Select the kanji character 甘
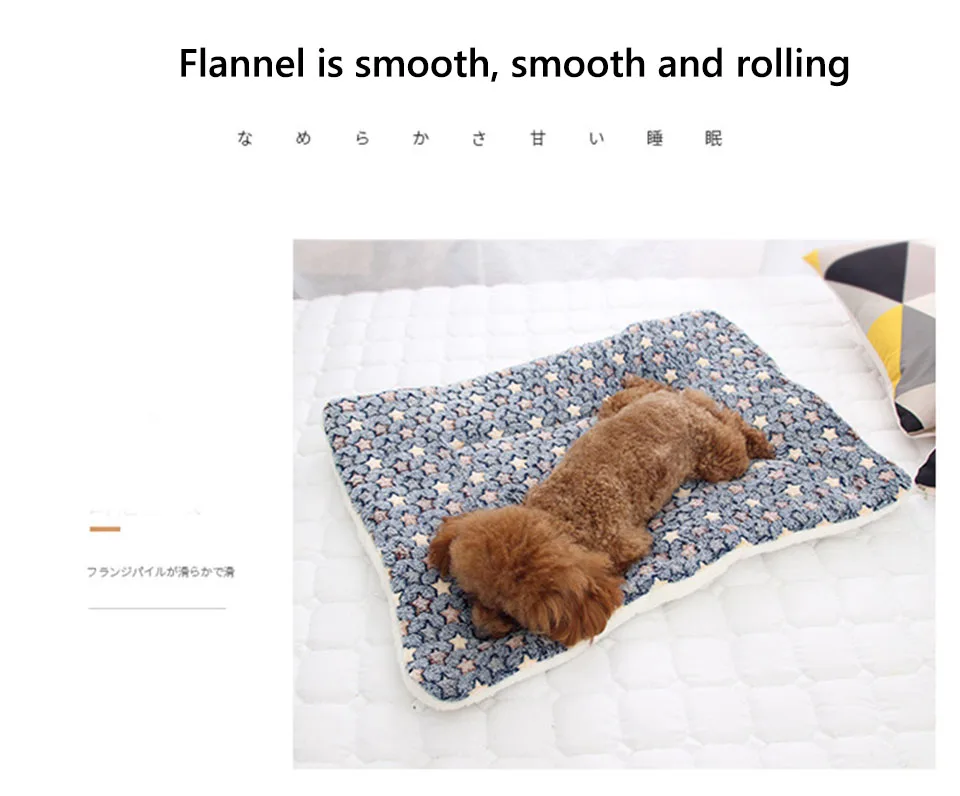This screenshot has height=796, width=960. (538, 138)
